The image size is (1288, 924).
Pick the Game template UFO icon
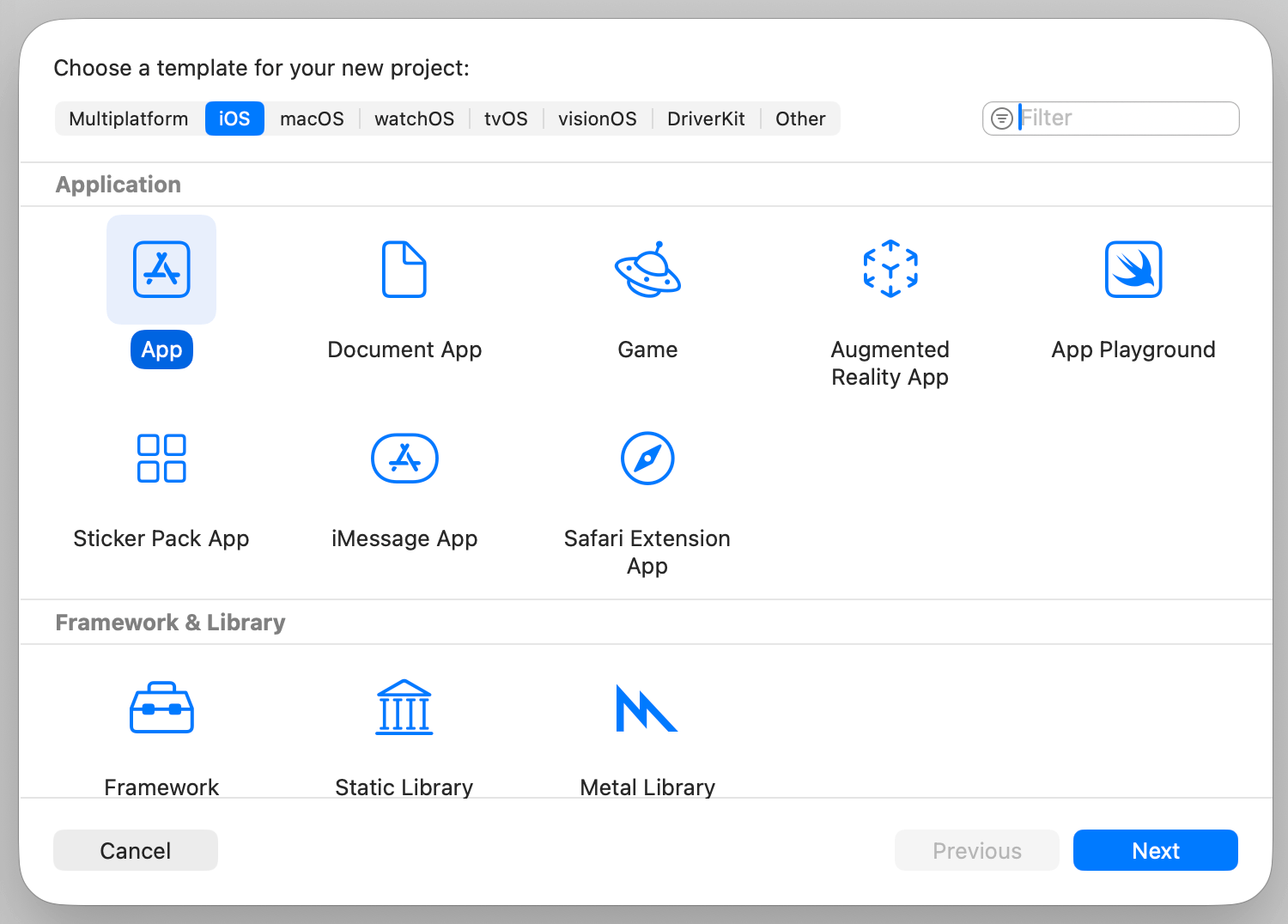pyautogui.click(x=647, y=270)
